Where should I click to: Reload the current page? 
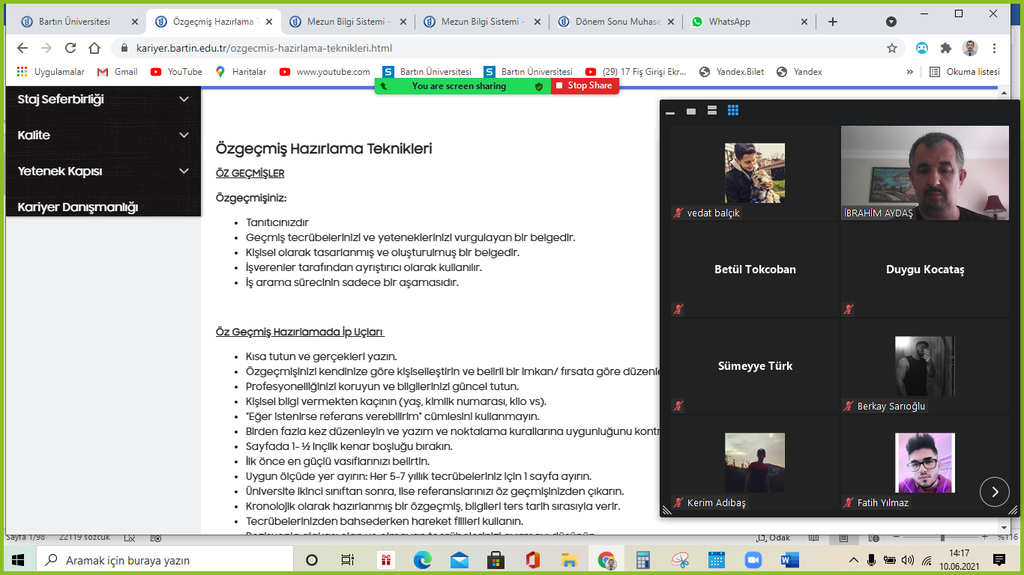point(70,47)
